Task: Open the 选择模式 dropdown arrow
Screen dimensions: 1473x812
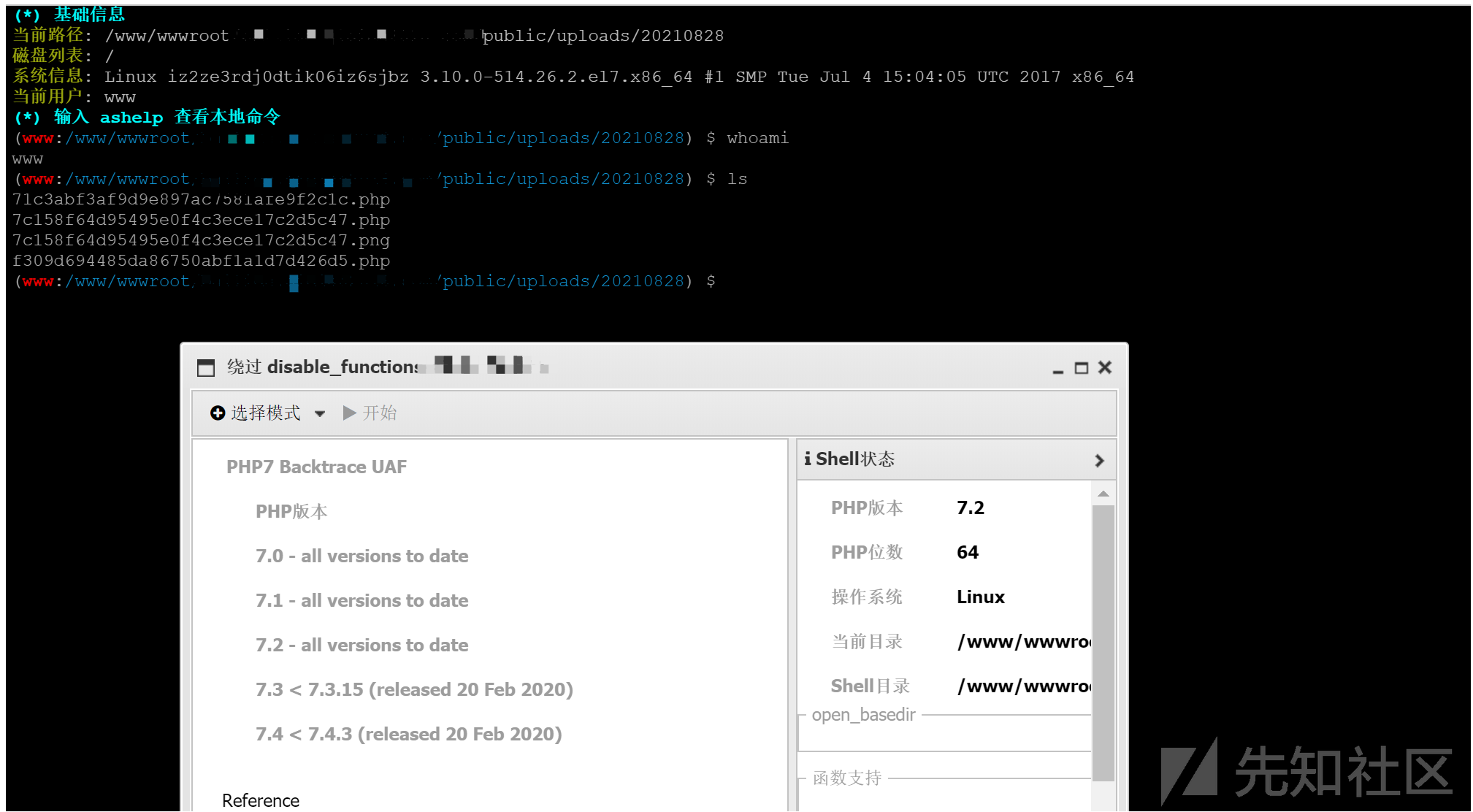Action: tap(320, 414)
